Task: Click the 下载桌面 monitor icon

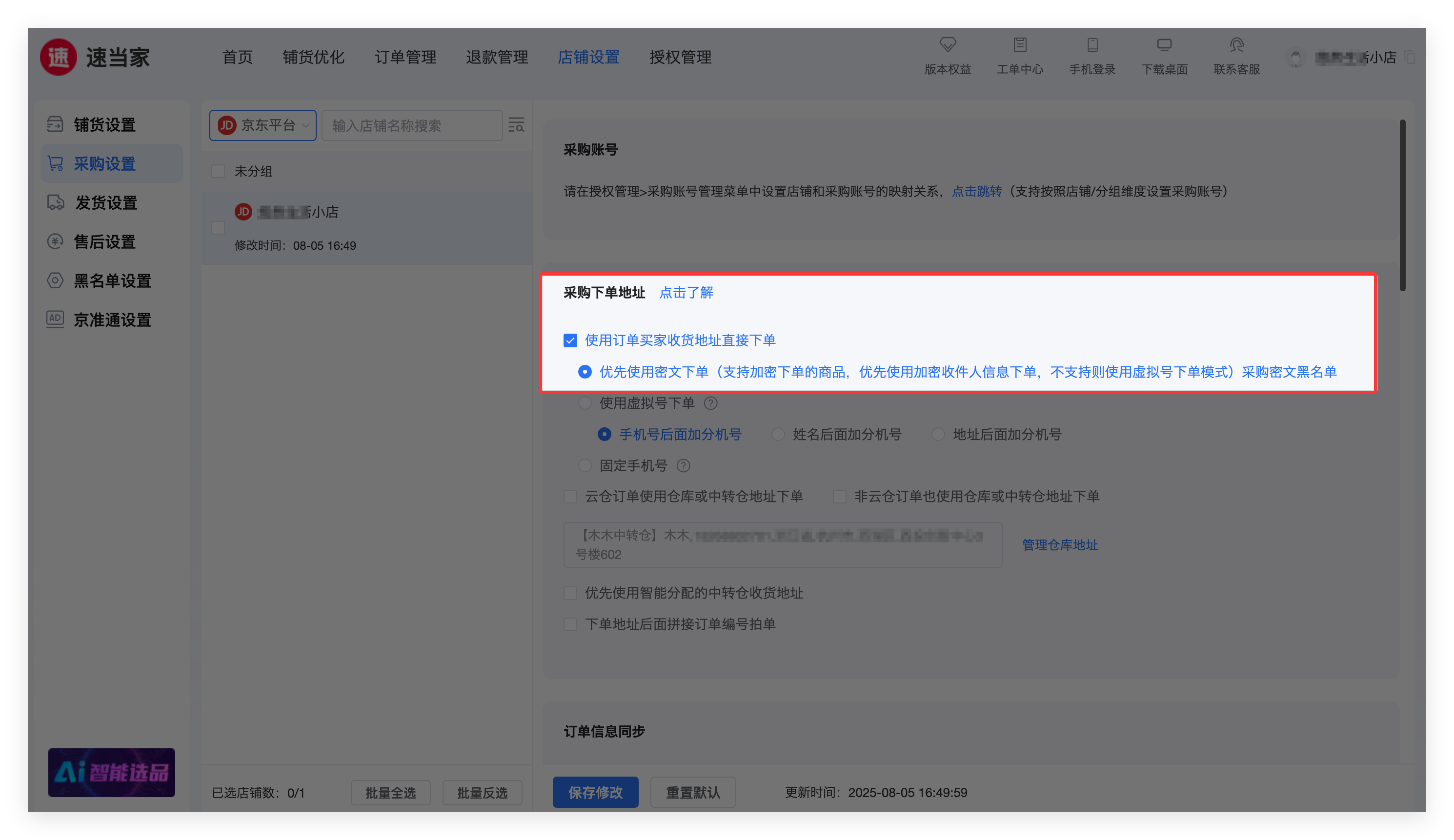Action: pos(1164,45)
